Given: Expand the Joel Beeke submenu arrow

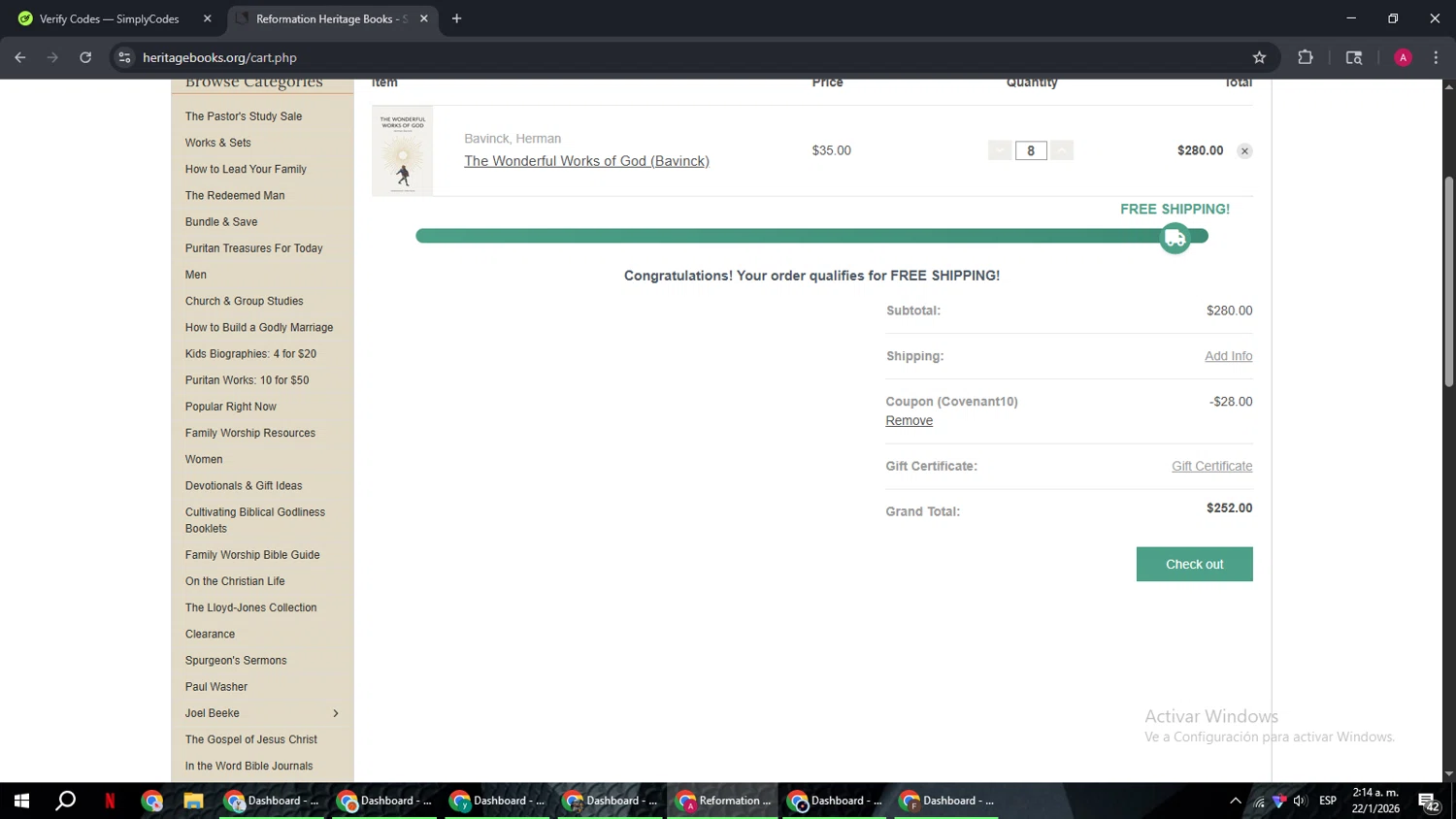Looking at the screenshot, I should [336, 713].
